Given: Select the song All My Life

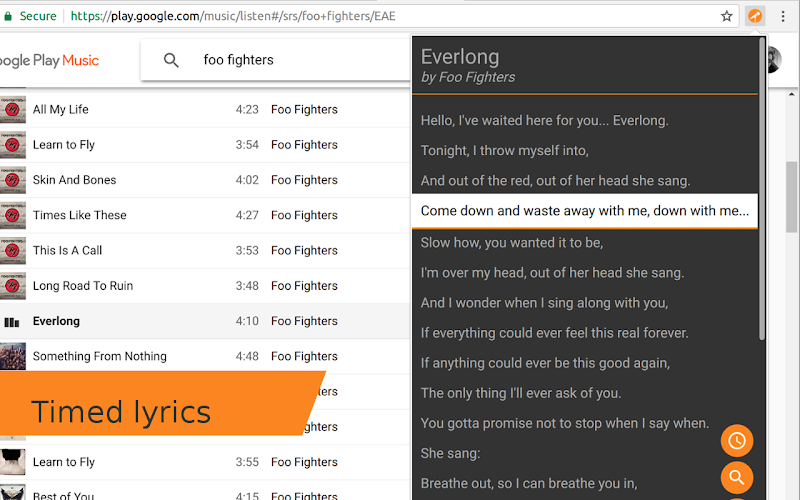Looking at the screenshot, I should click(x=61, y=110).
